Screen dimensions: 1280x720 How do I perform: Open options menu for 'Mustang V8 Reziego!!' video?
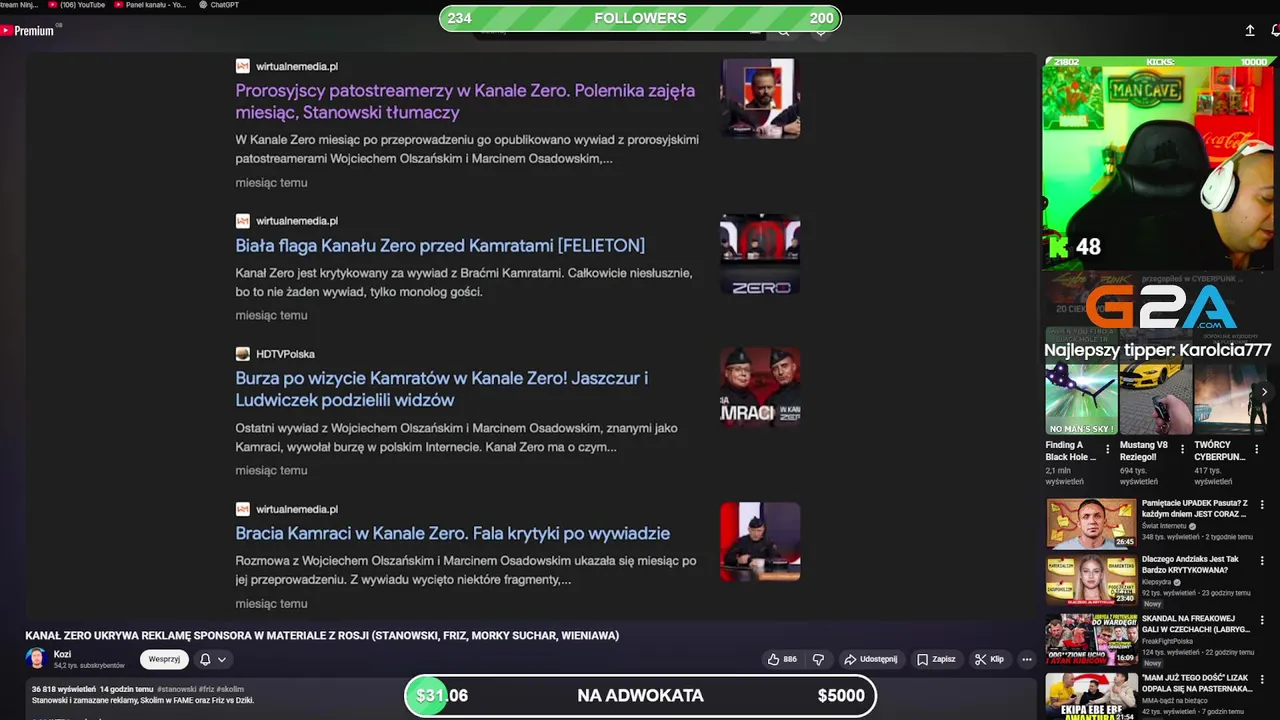(x=1182, y=450)
